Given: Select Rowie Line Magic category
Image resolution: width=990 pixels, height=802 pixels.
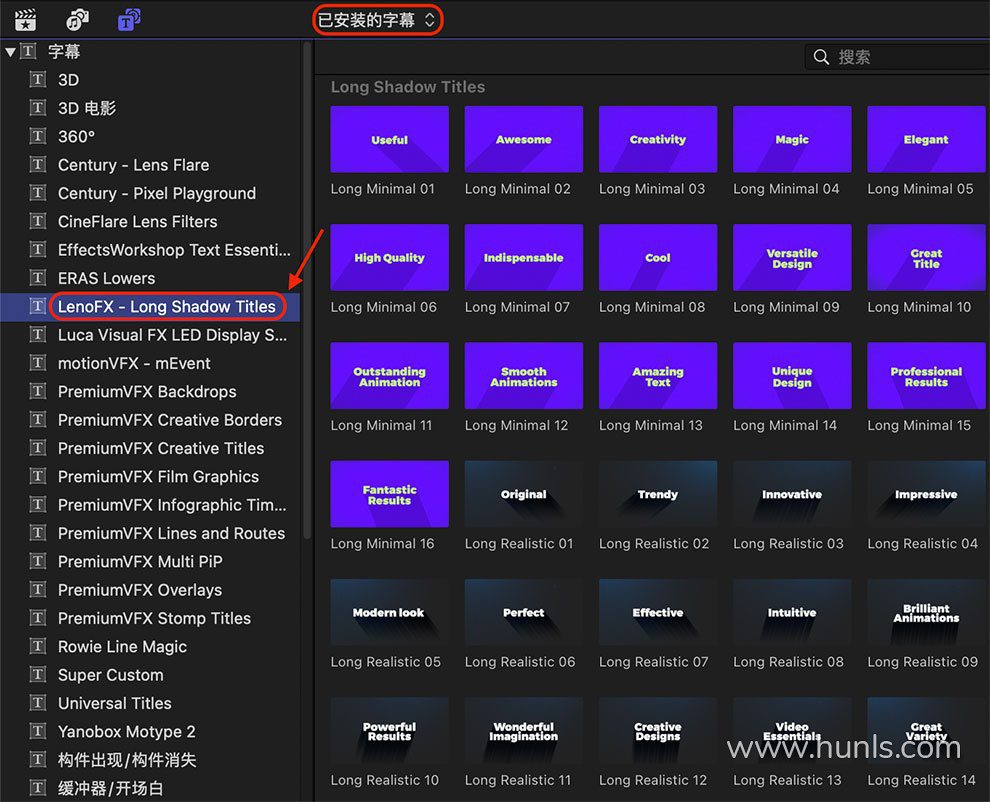Looking at the screenshot, I should (150, 647).
